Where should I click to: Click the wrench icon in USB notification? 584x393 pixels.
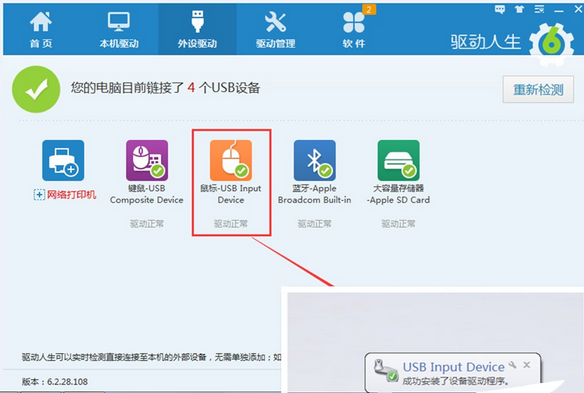coord(513,365)
